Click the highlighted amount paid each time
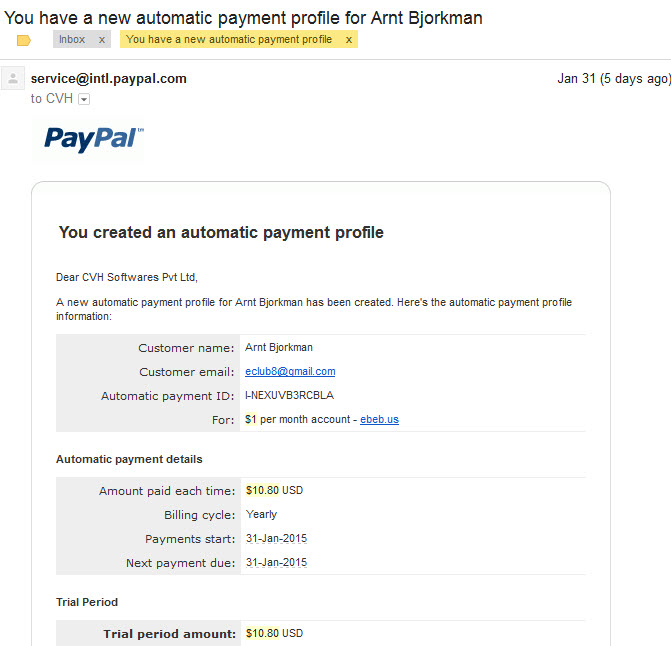 pyautogui.click(x=262, y=491)
